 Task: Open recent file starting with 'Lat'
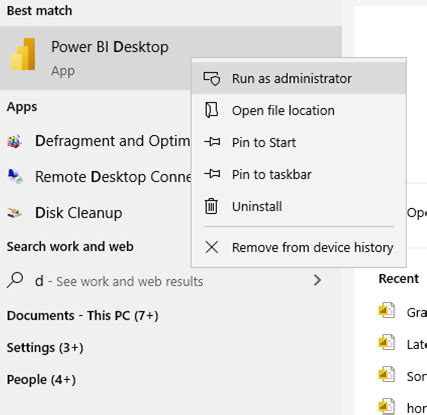416,344
